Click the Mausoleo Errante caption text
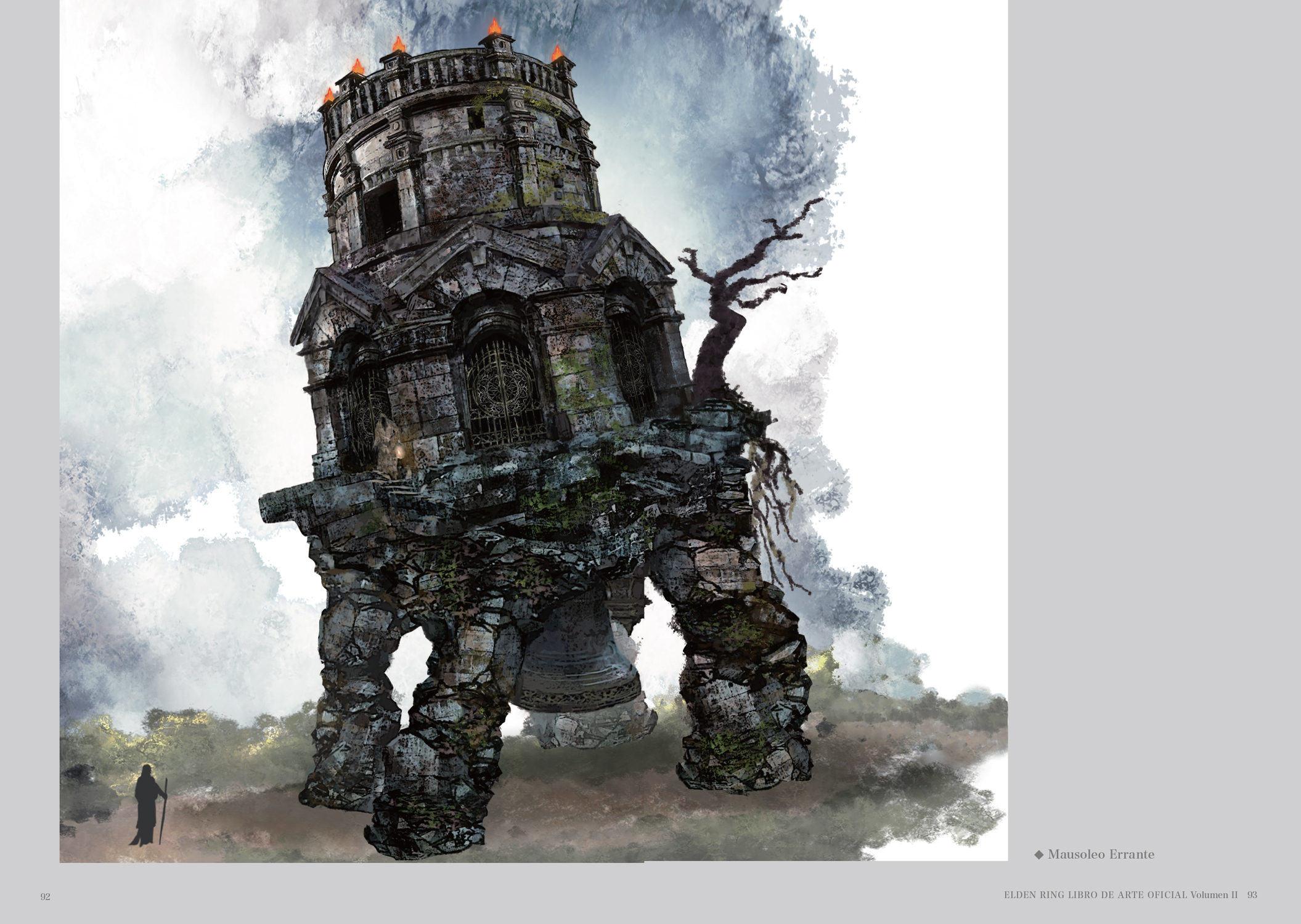Viewport: 1301px width, 924px height. (1101, 854)
